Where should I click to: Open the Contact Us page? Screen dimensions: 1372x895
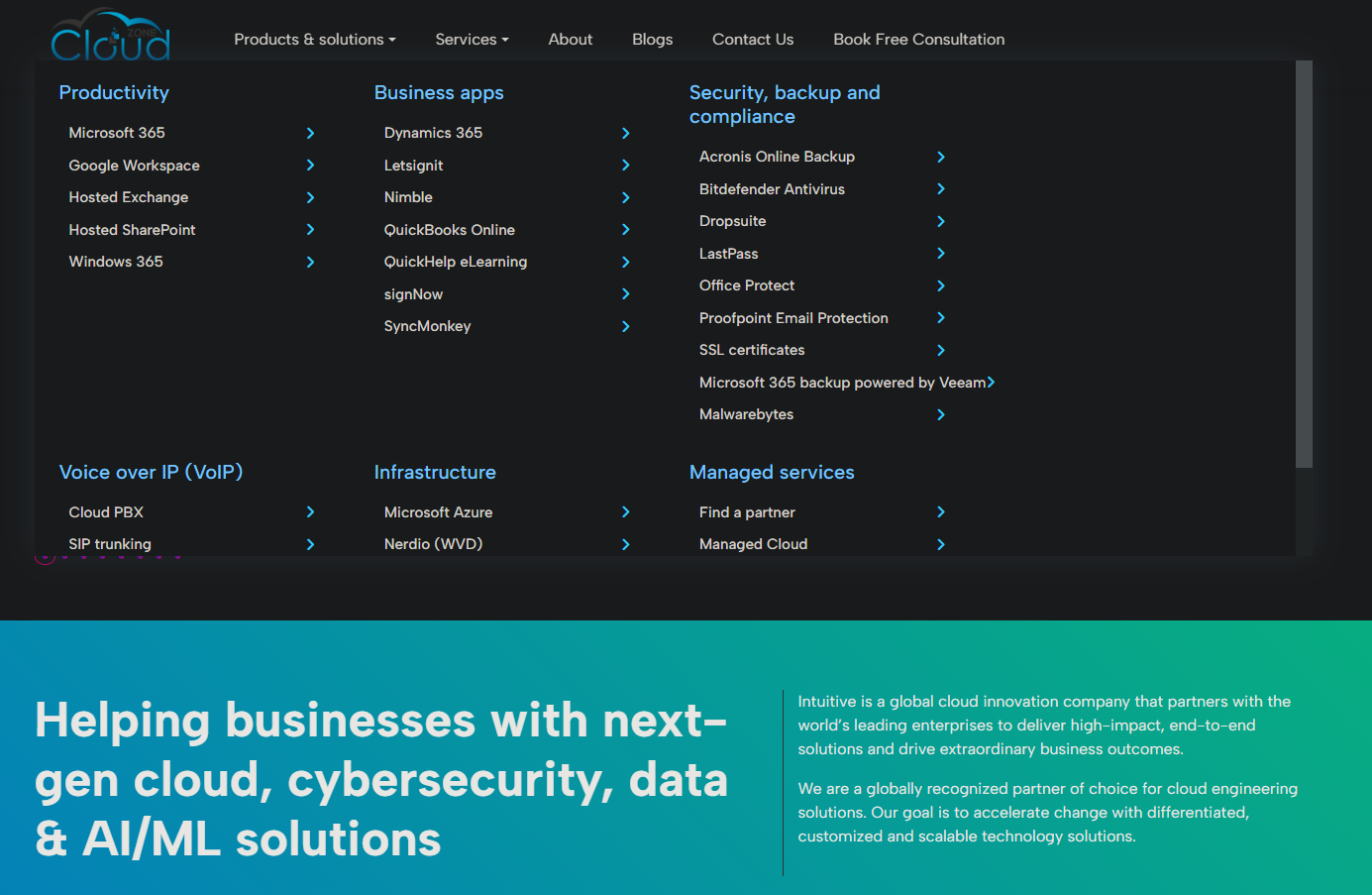[x=753, y=40]
